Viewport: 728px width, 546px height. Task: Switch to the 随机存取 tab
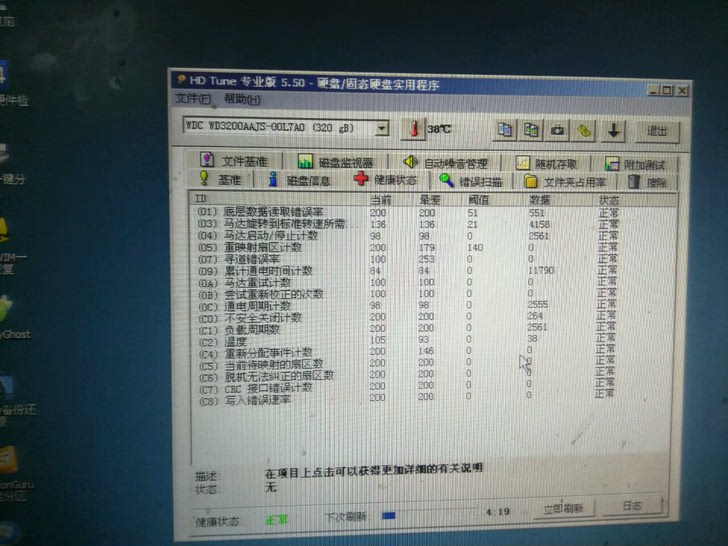(x=547, y=163)
